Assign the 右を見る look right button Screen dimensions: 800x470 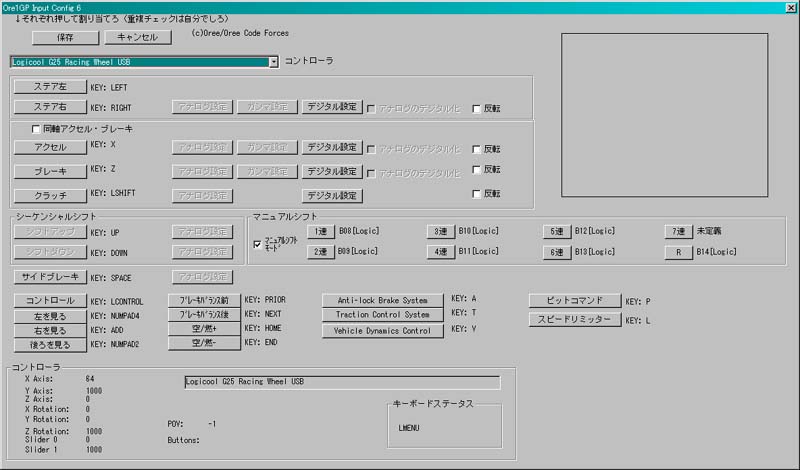click(x=50, y=331)
